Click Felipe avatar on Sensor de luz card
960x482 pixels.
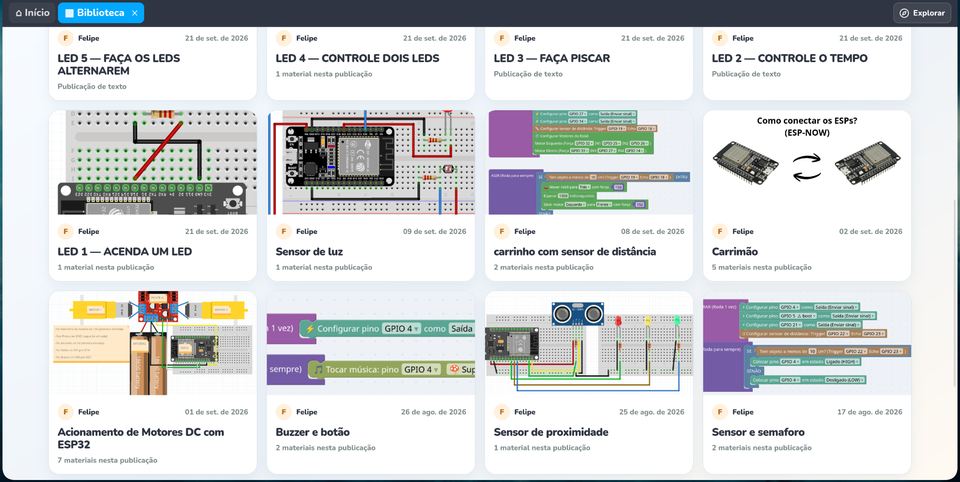coord(283,232)
